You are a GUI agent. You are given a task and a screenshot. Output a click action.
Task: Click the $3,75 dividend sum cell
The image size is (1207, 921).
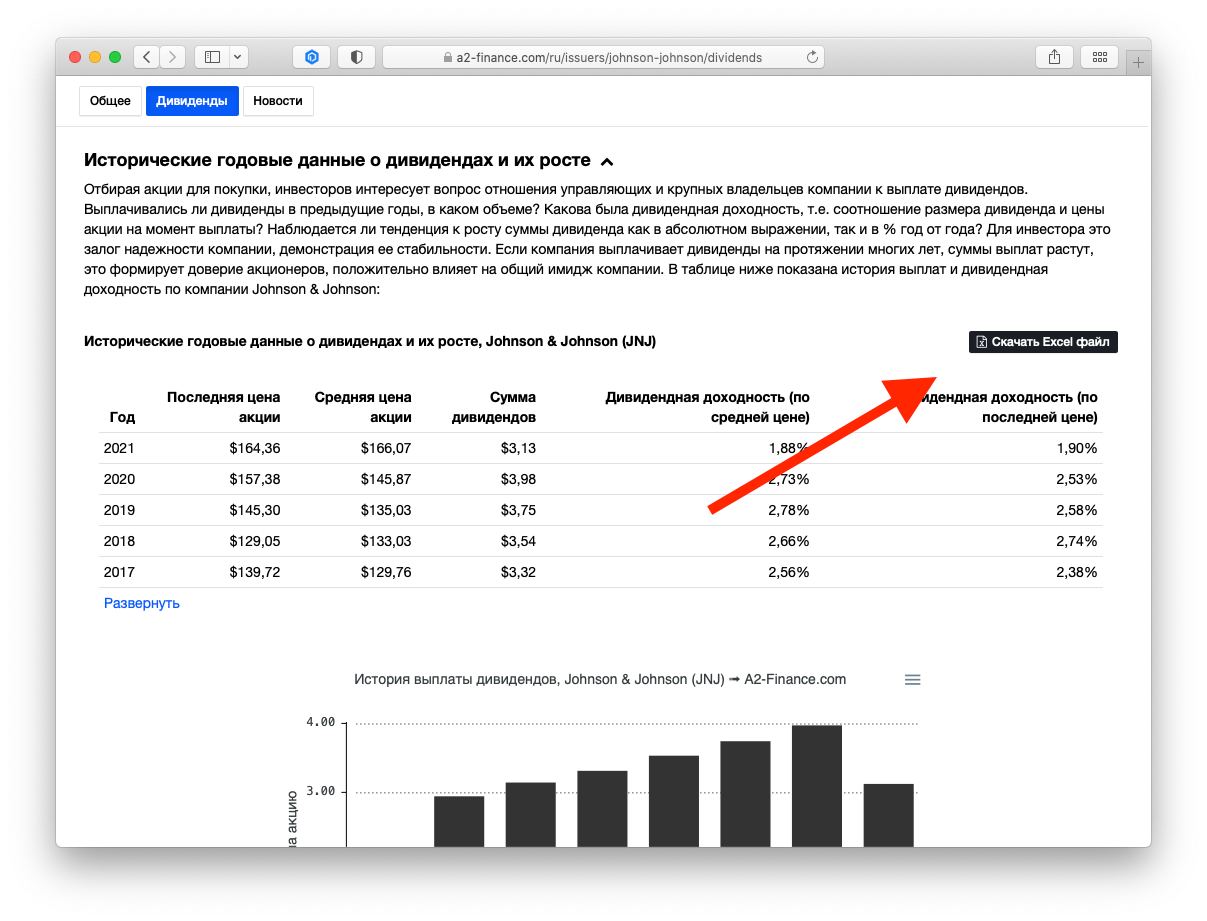518,510
